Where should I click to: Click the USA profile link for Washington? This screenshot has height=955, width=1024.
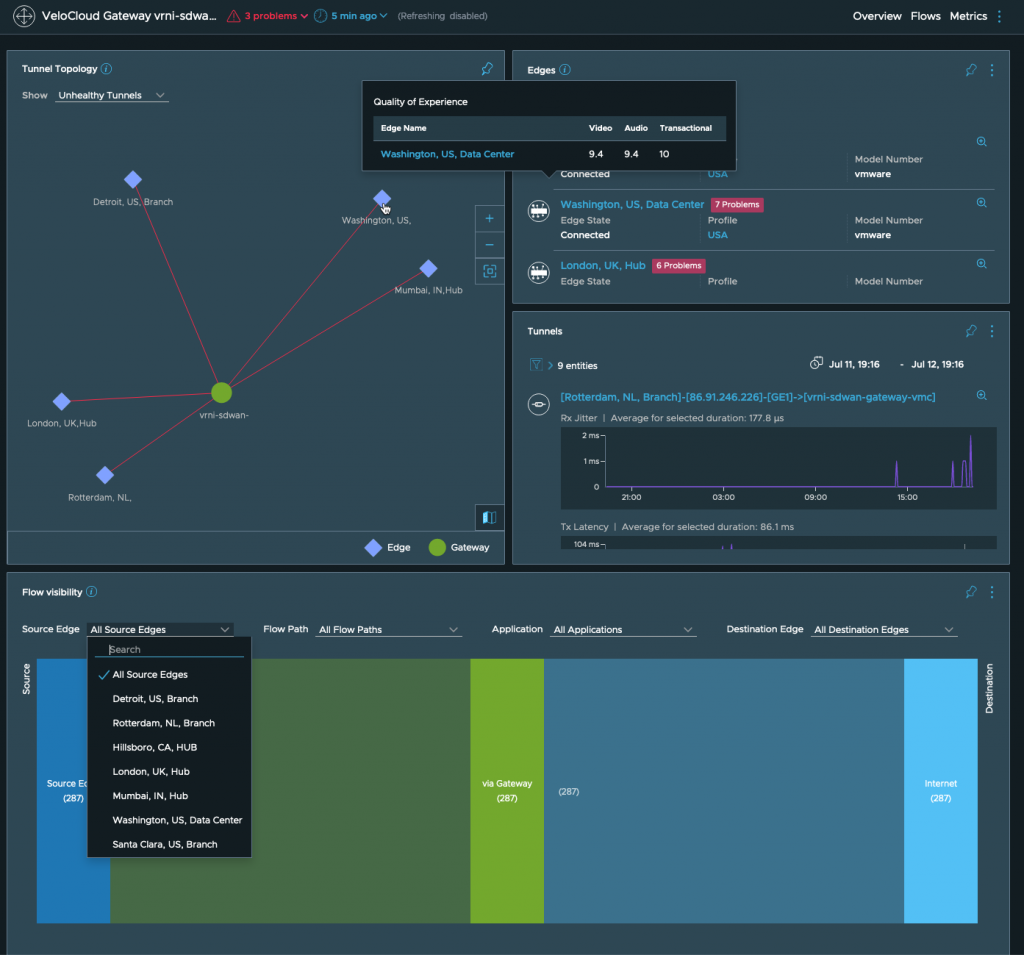(717, 235)
